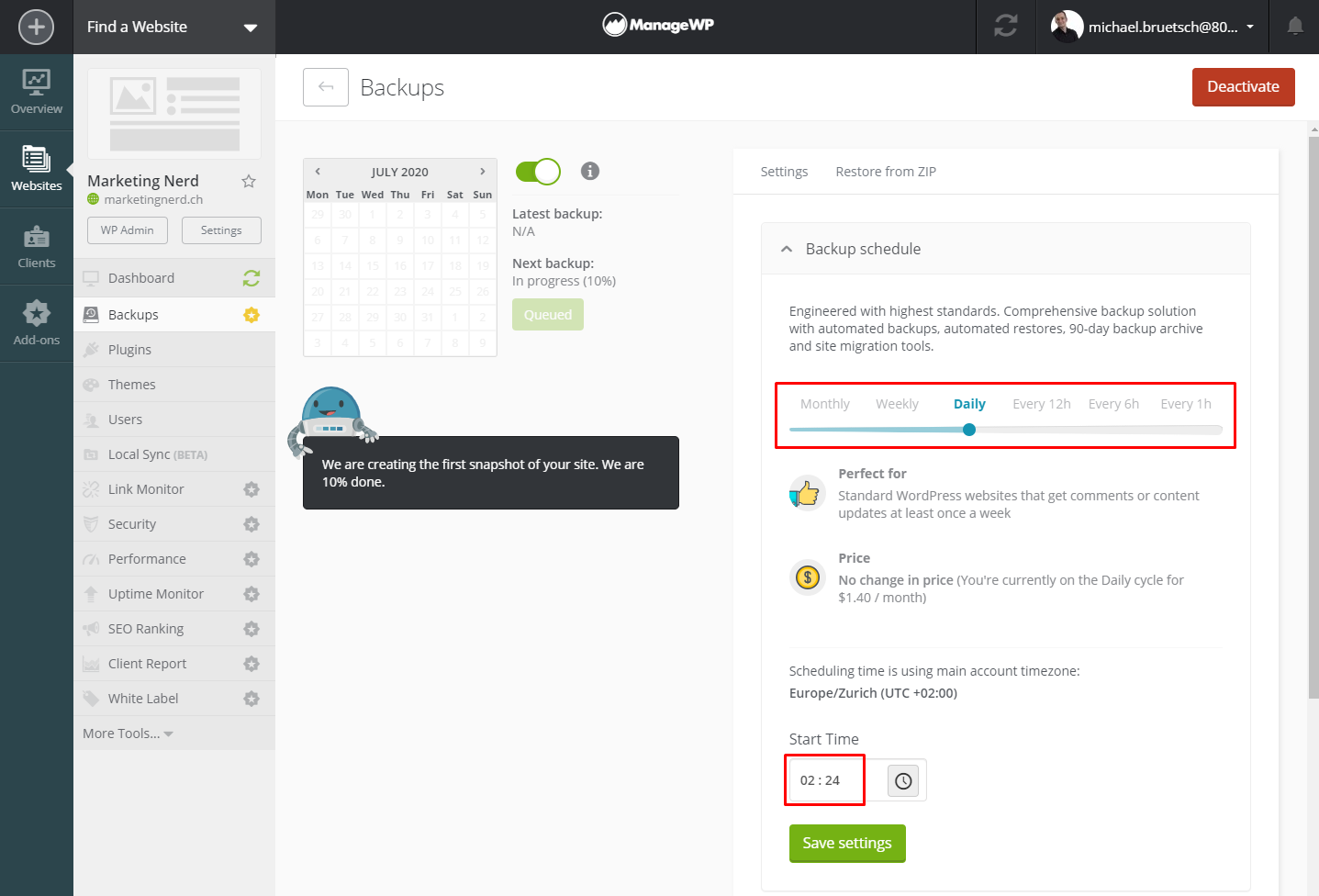Click the Queued backup button

click(548, 315)
